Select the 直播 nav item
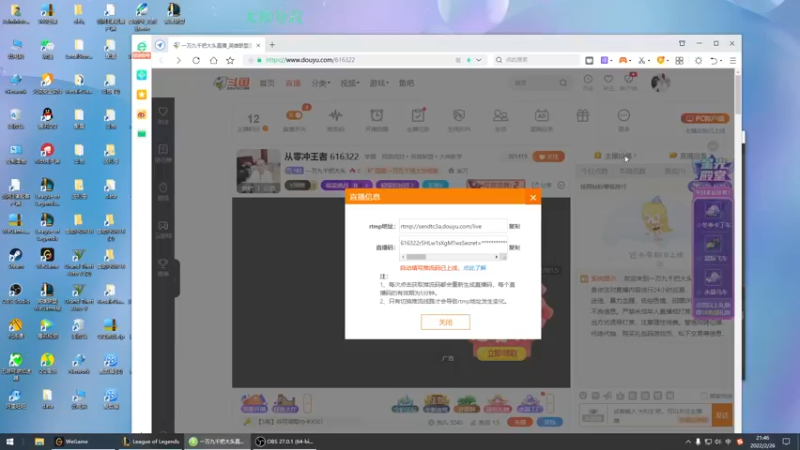This screenshot has width=800, height=450. [293, 83]
